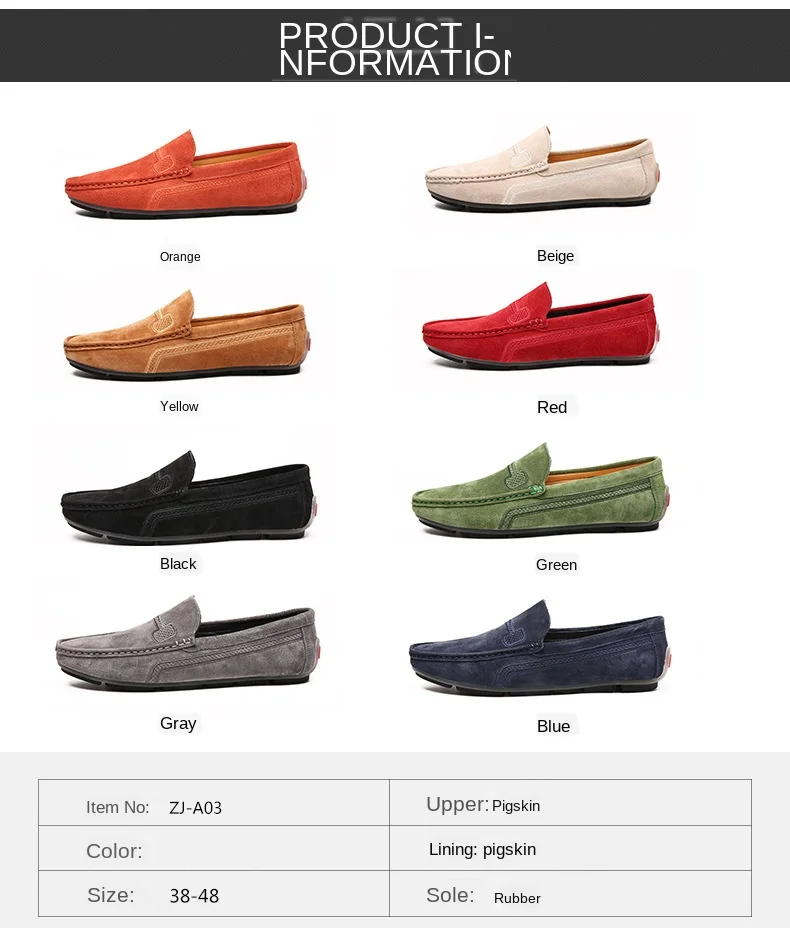Click the item number ZJ-A03 cell

214,803
